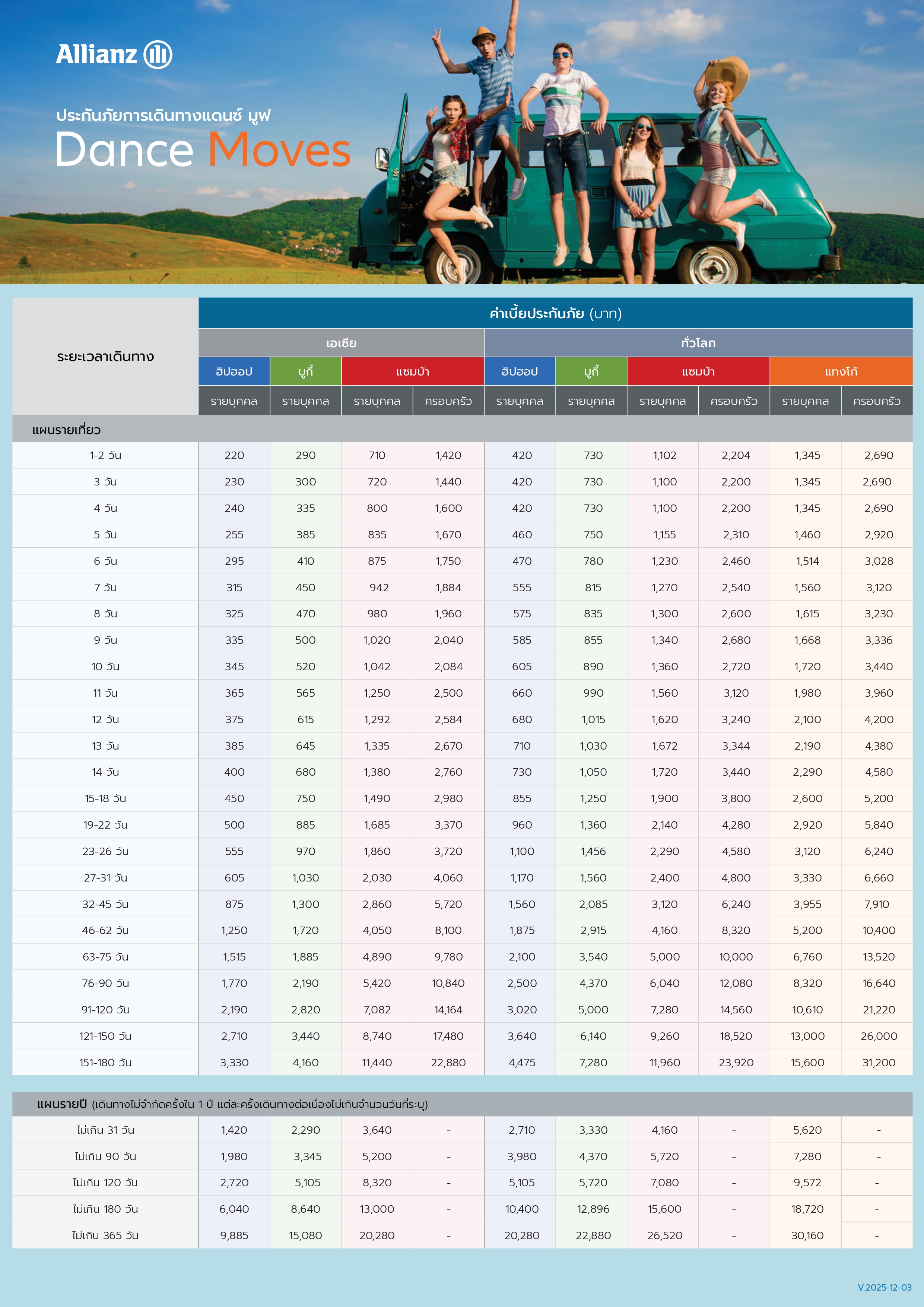The width and height of the screenshot is (924, 1307).
Task: Select the green บูกี้ header under ทั่วโลก
Action: [x=591, y=372]
